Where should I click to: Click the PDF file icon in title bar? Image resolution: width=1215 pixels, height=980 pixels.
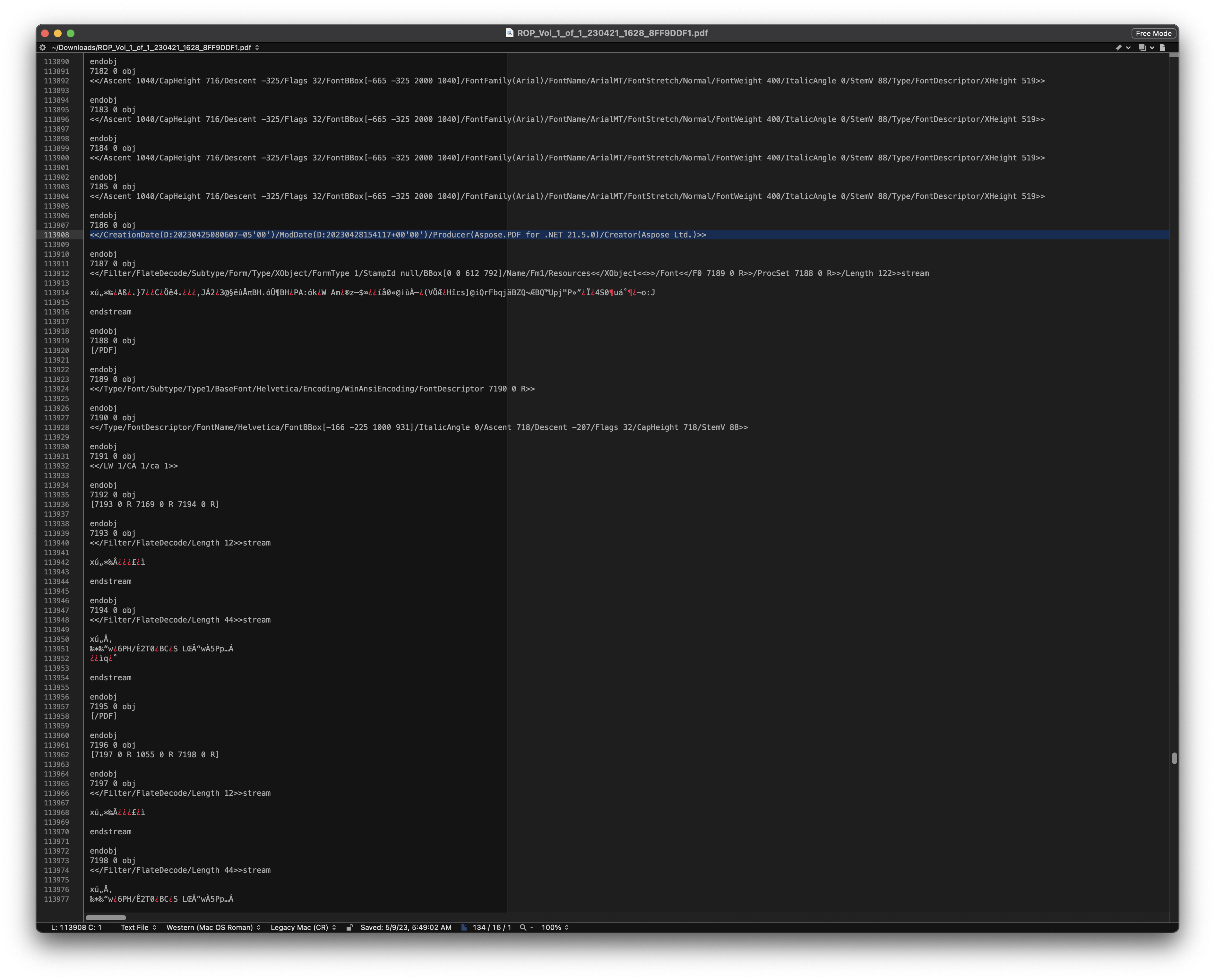tap(509, 33)
